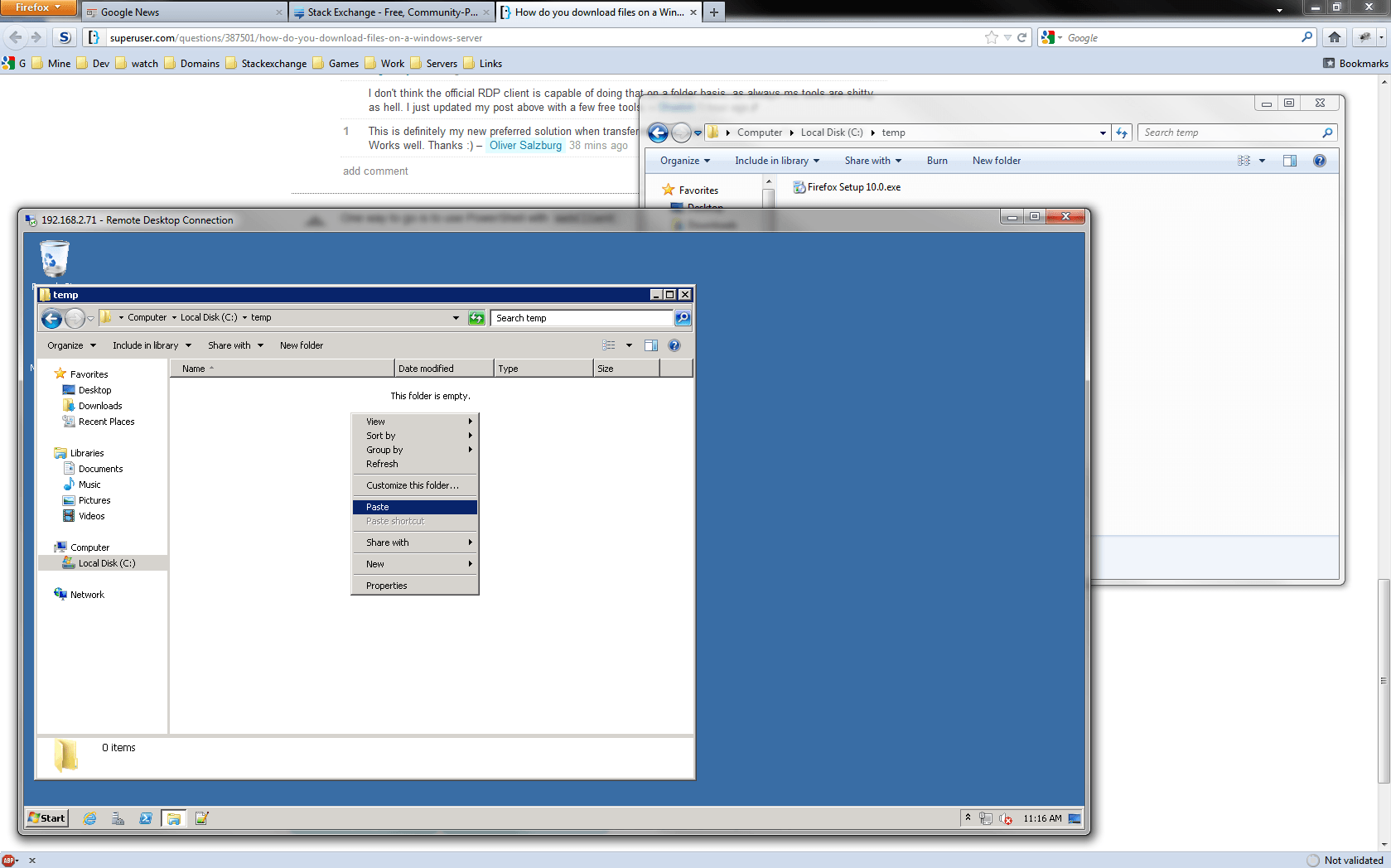
Task: Bookmark this page with the star icon
Action: point(992,37)
